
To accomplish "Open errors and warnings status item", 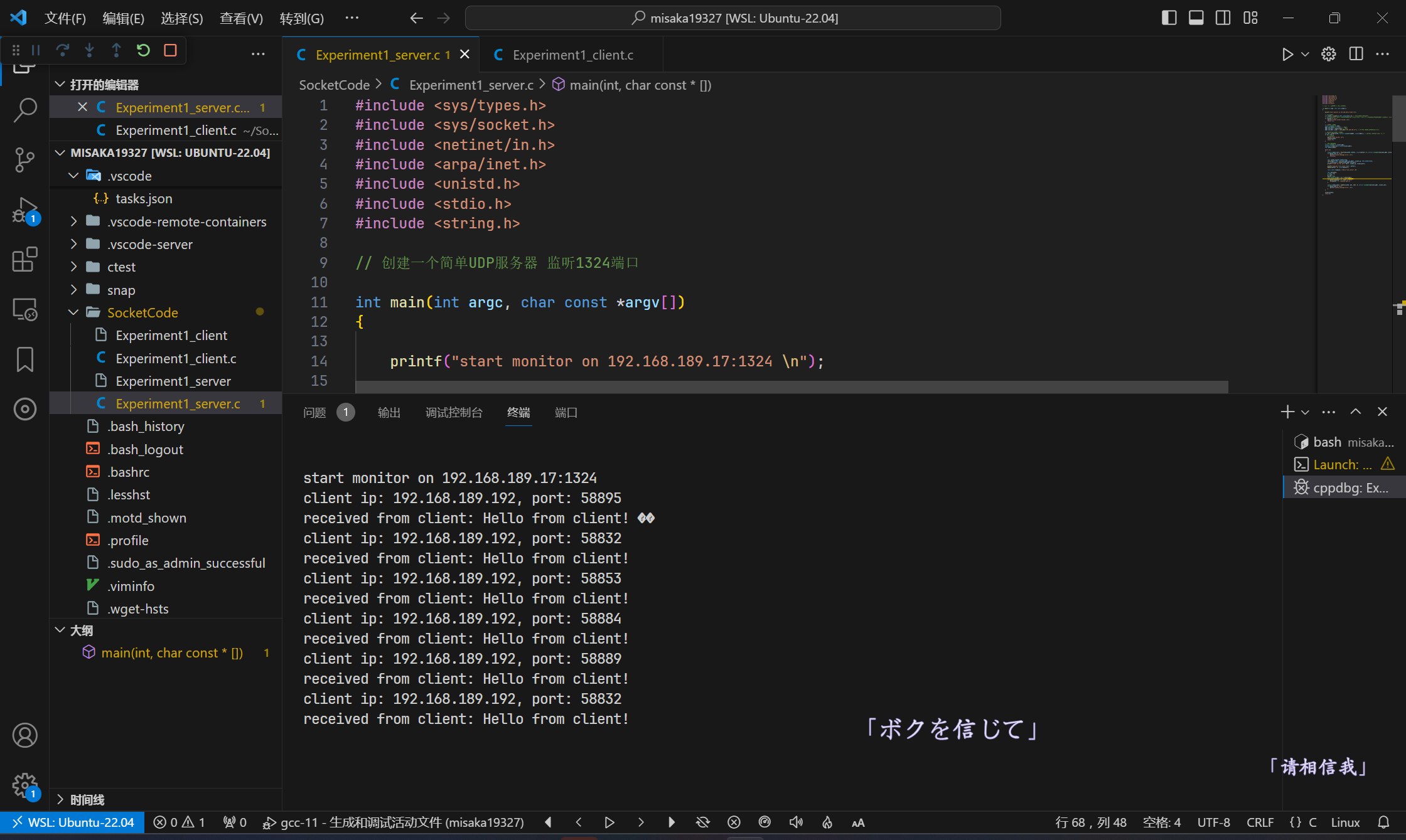I will 180,822.
